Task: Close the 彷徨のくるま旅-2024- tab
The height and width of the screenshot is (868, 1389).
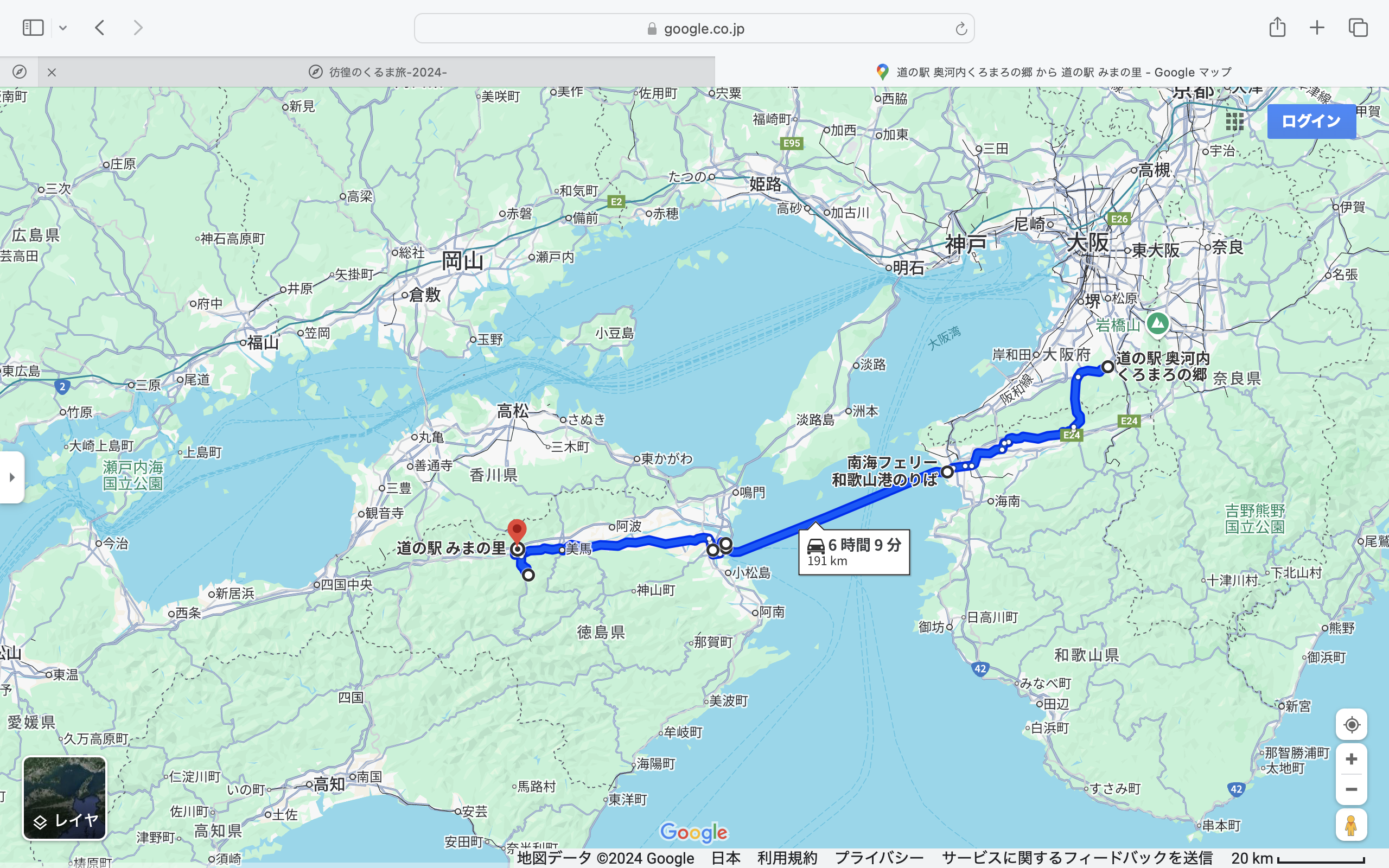Action: (x=52, y=72)
